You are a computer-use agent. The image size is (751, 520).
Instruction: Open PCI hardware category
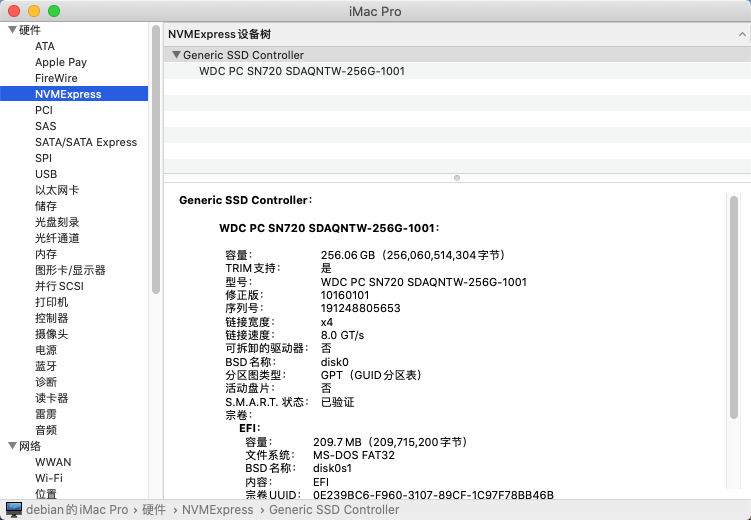44,110
